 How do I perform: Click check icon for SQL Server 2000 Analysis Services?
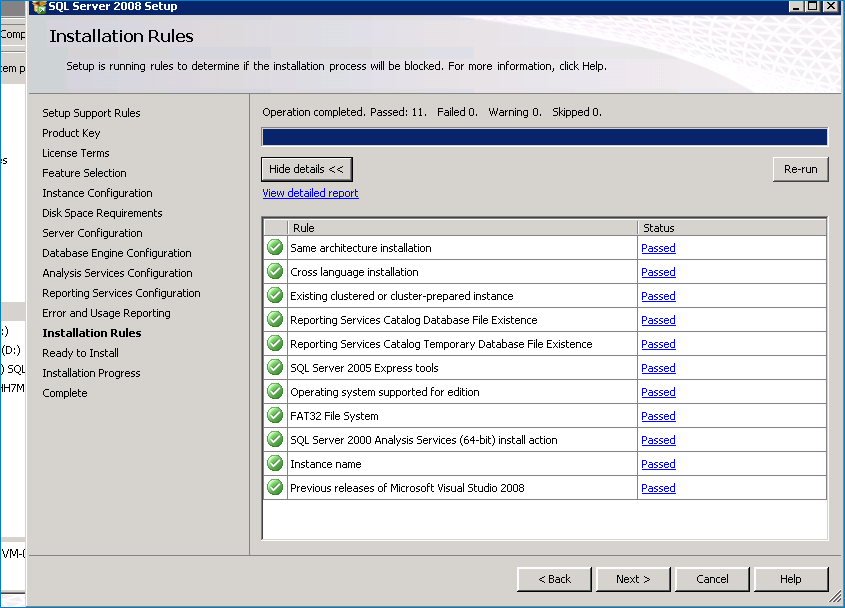tap(275, 439)
